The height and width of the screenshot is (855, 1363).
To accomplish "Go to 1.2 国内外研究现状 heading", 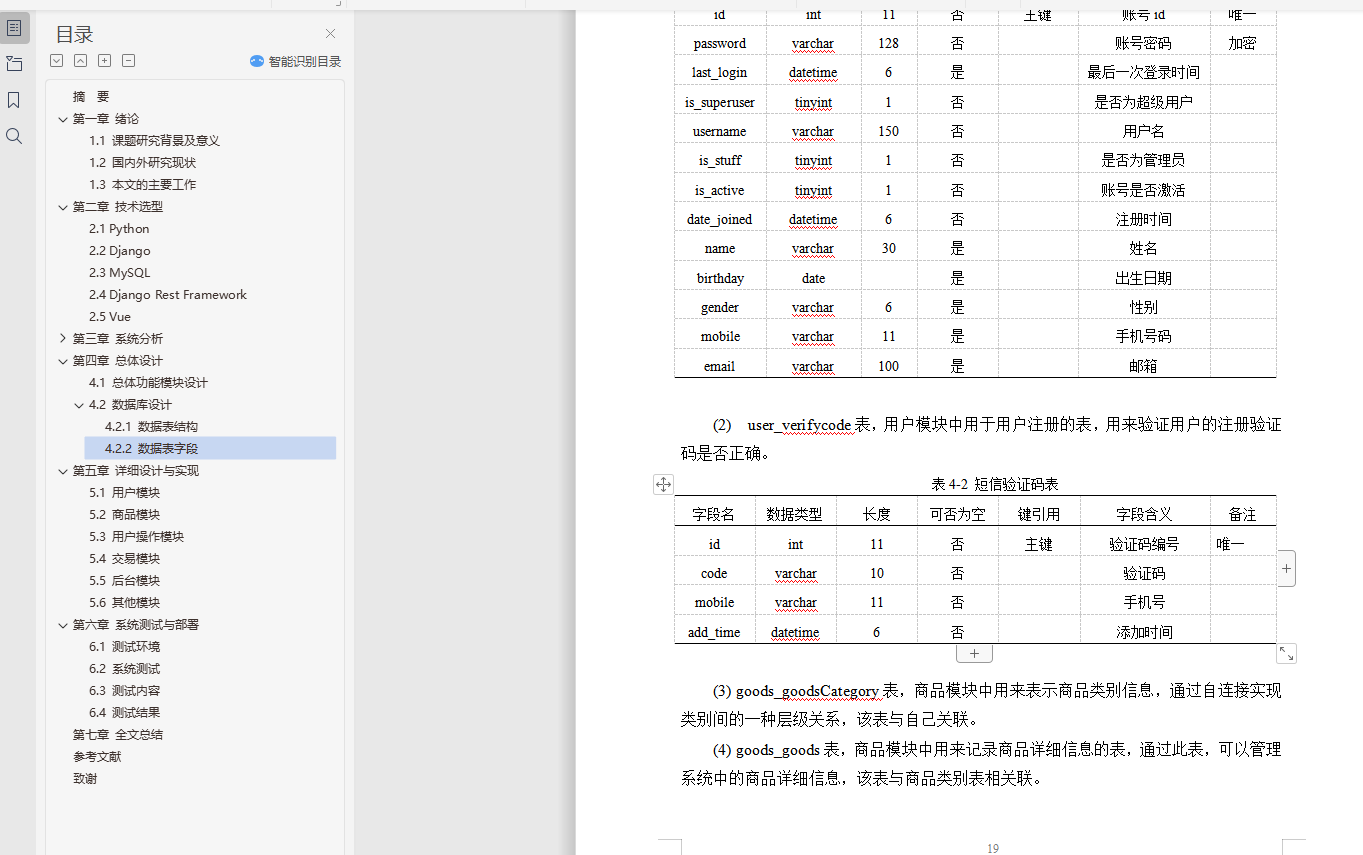I will coord(142,163).
